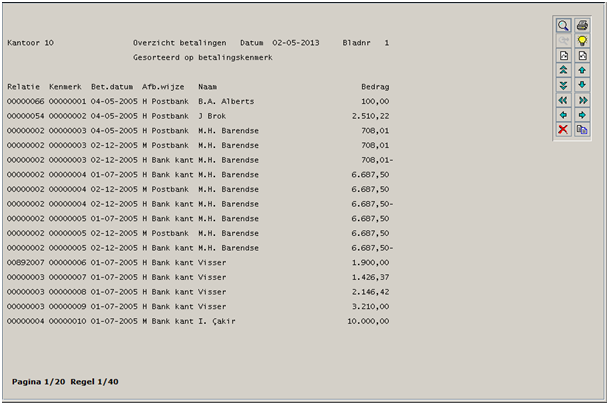Image resolution: width=609 pixels, height=405 pixels.
Task: Click the copy documents icon
Action: [x=582, y=131]
